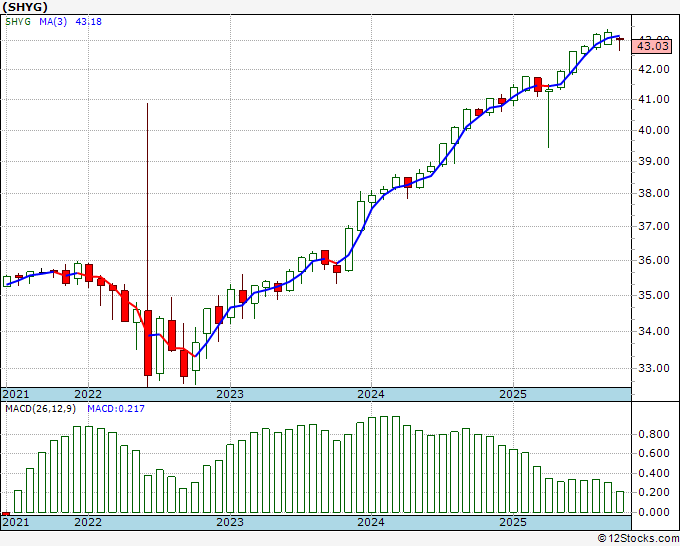The height and width of the screenshot is (546, 680).
Task: Click the 41.00 price axis label
Action: pos(654,99)
